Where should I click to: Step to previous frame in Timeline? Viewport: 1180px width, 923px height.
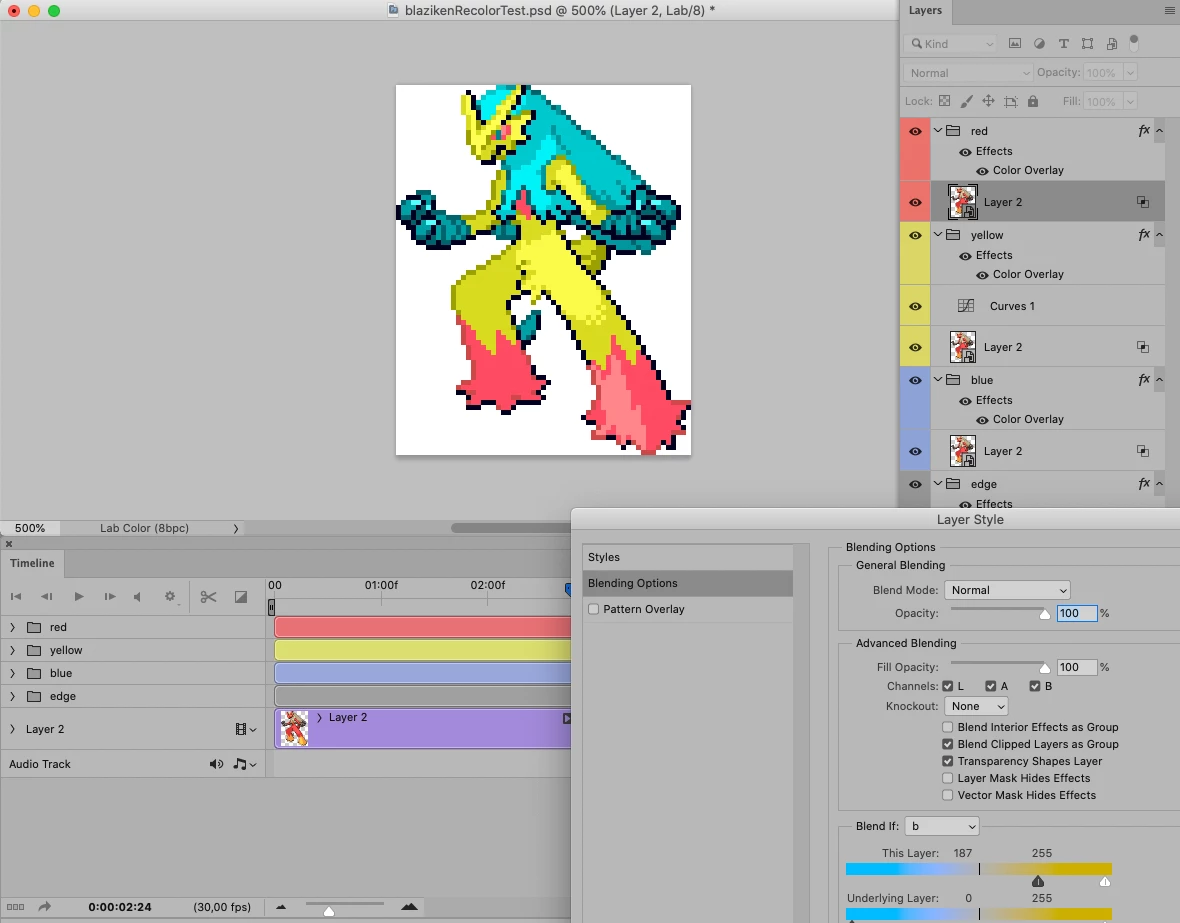click(x=47, y=596)
